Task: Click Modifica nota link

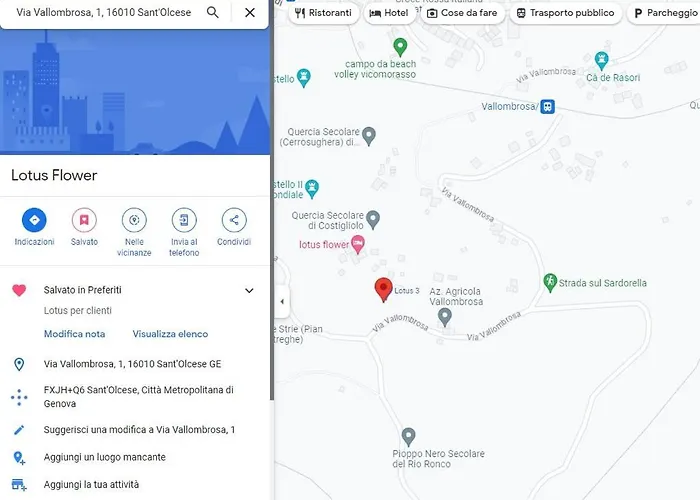Action: (74, 334)
